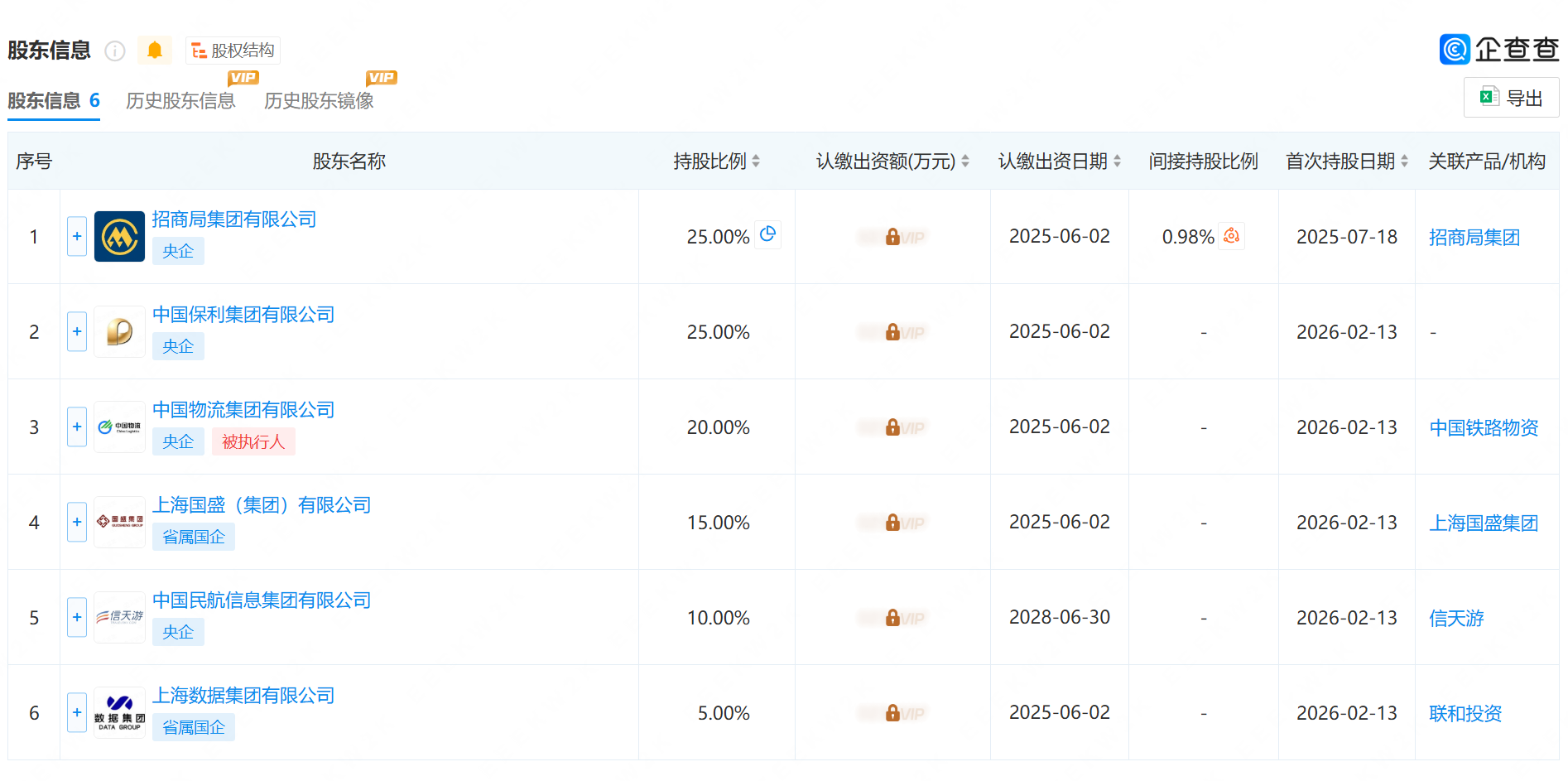This screenshot has height=781, width=1568.
Task: Click the 导出 export button
Action: click(1511, 98)
